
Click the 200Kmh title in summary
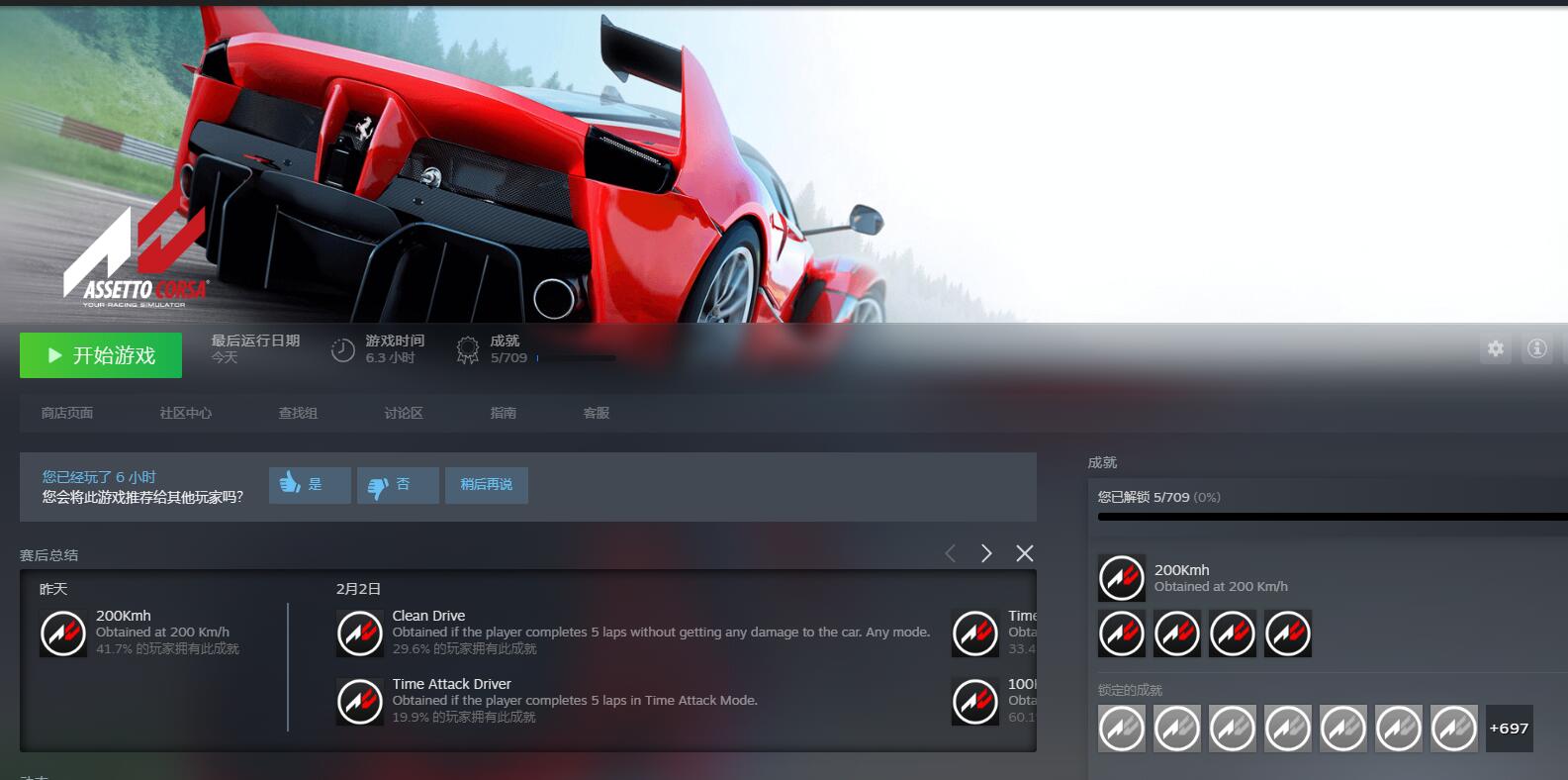coord(124,616)
